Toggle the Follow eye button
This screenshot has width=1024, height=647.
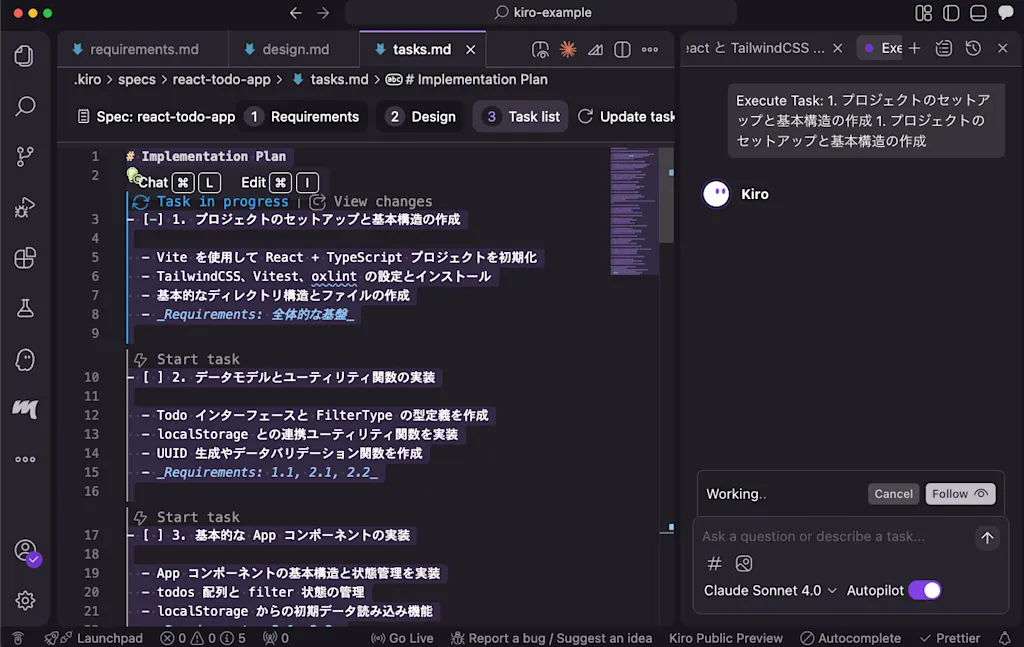(960, 494)
